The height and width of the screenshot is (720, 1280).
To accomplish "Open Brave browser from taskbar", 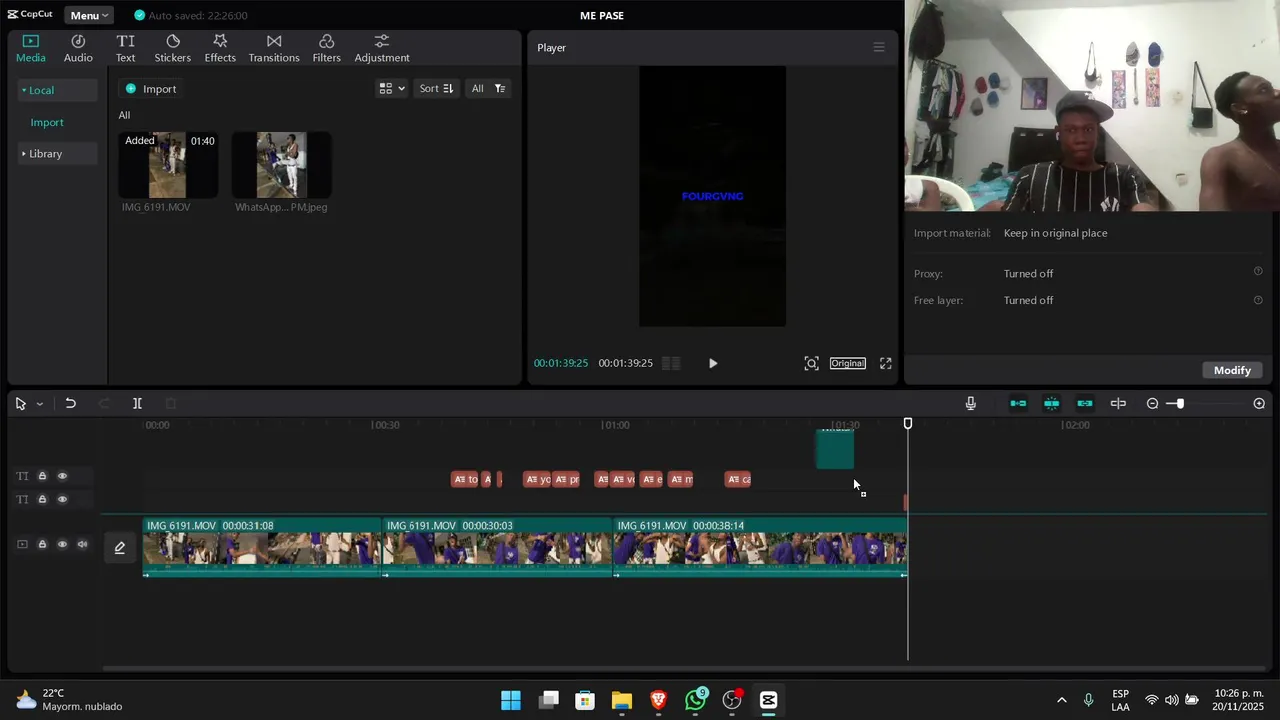I will [658, 700].
